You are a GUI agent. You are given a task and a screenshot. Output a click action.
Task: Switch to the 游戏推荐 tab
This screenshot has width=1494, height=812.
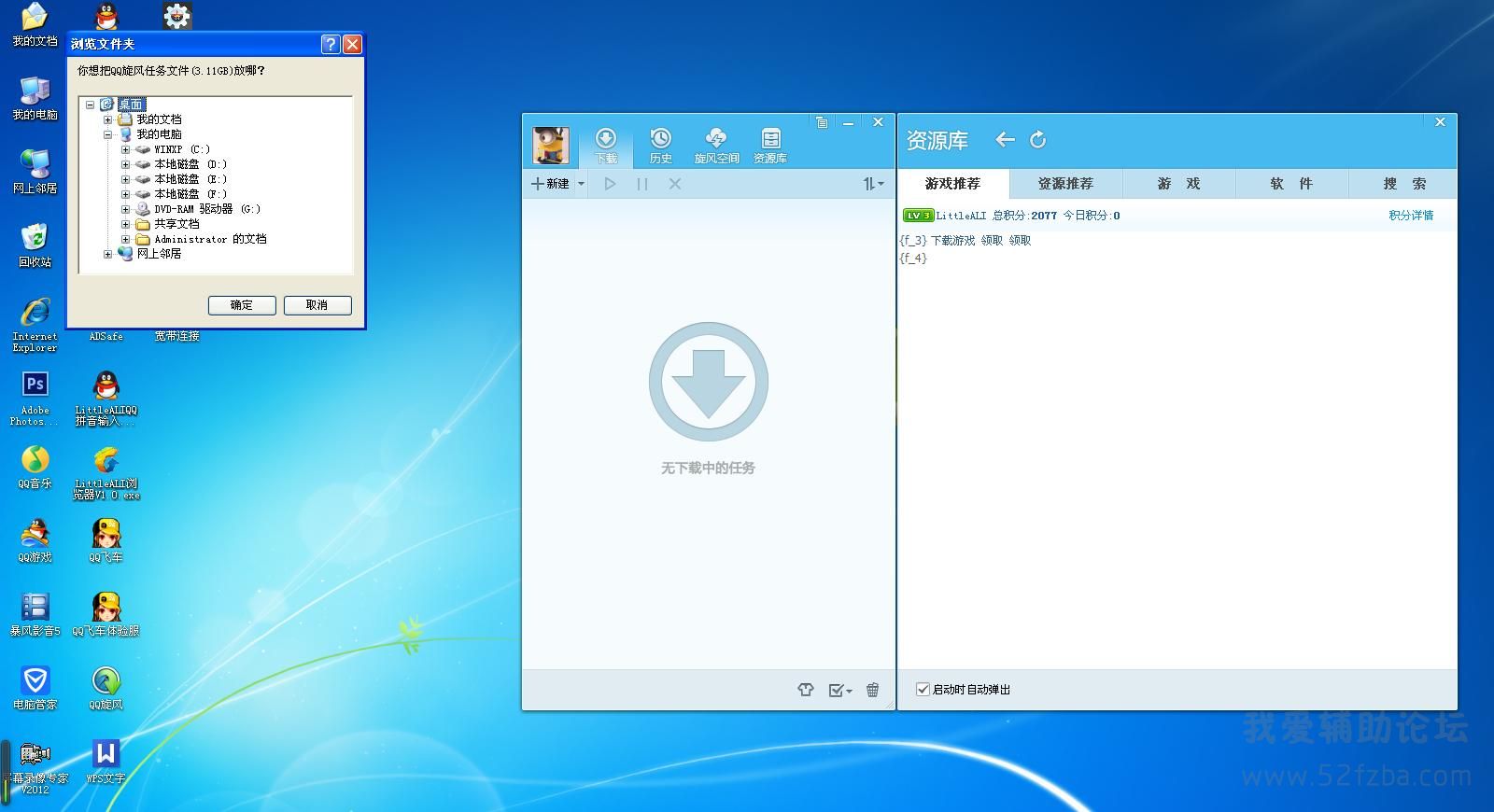(x=952, y=184)
